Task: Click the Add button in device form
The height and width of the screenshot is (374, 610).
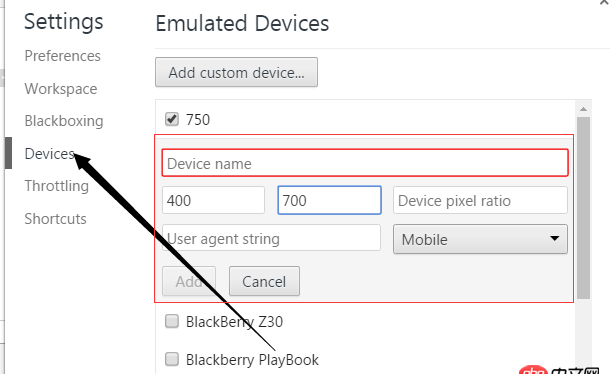Action: pyautogui.click(x=189, y=281)
